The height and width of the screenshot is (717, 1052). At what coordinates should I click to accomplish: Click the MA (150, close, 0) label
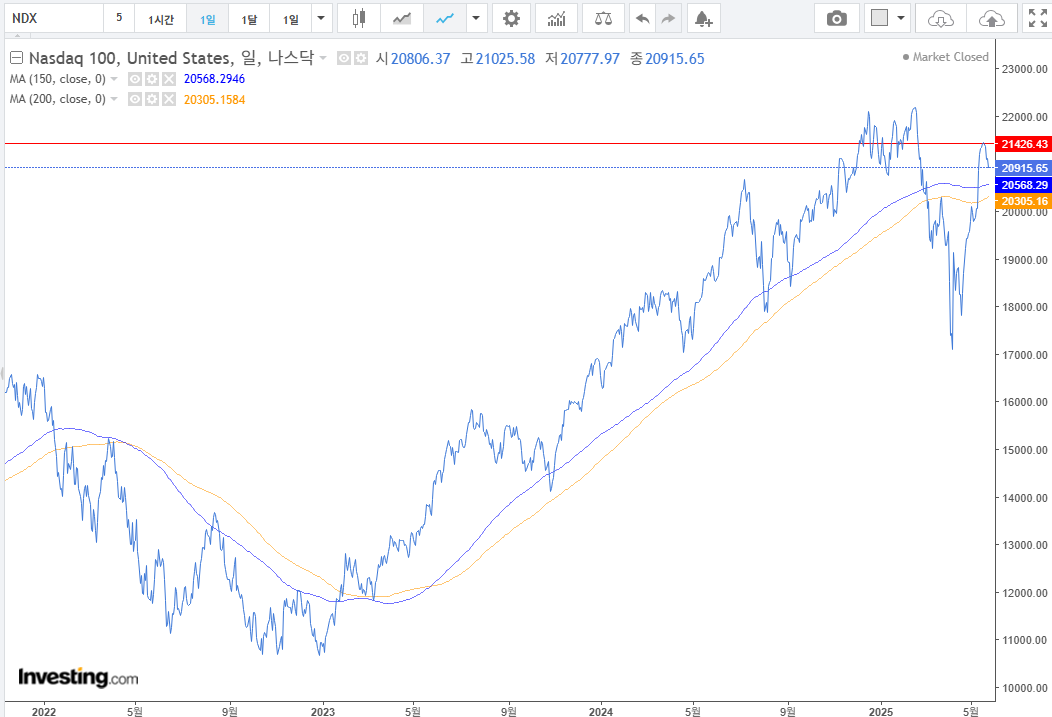[x=58, y=79]
